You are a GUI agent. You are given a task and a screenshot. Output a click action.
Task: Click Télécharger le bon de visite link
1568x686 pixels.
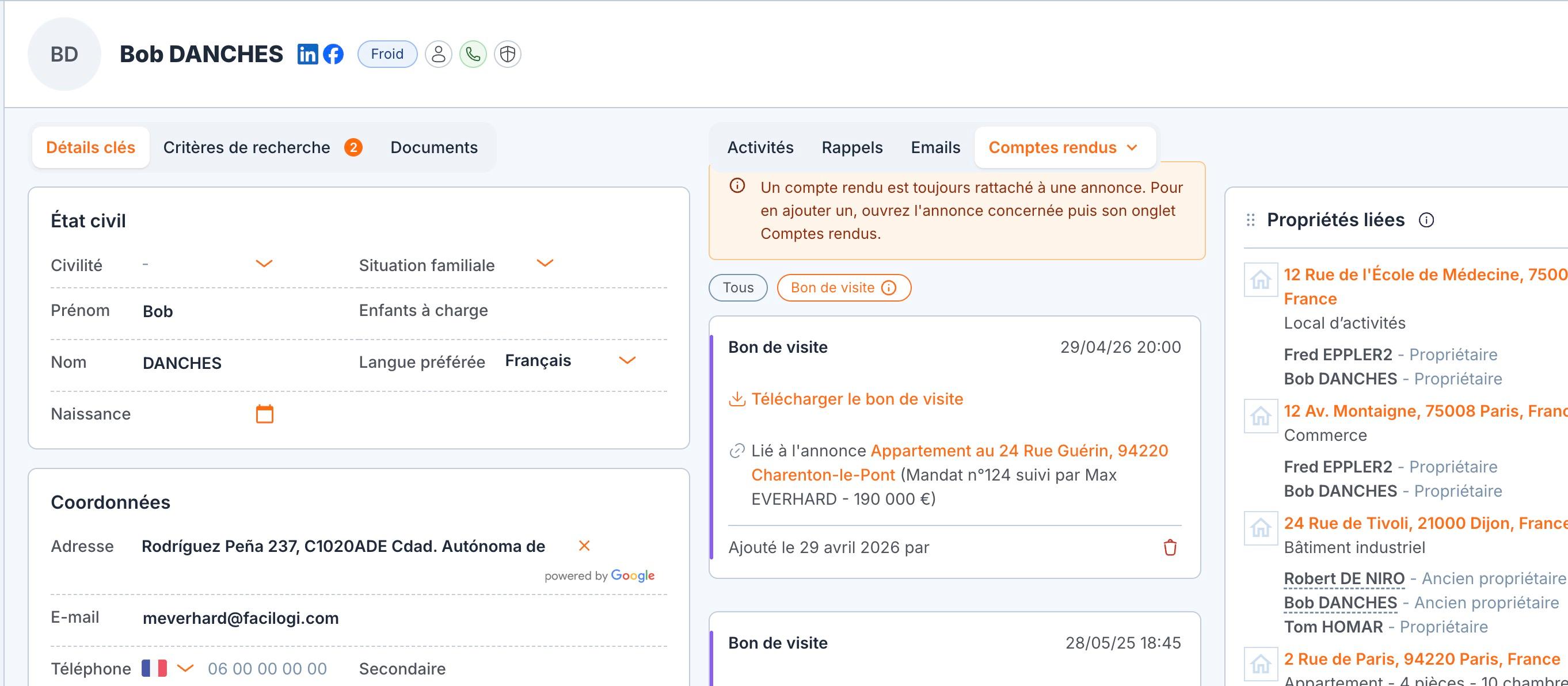857,399
